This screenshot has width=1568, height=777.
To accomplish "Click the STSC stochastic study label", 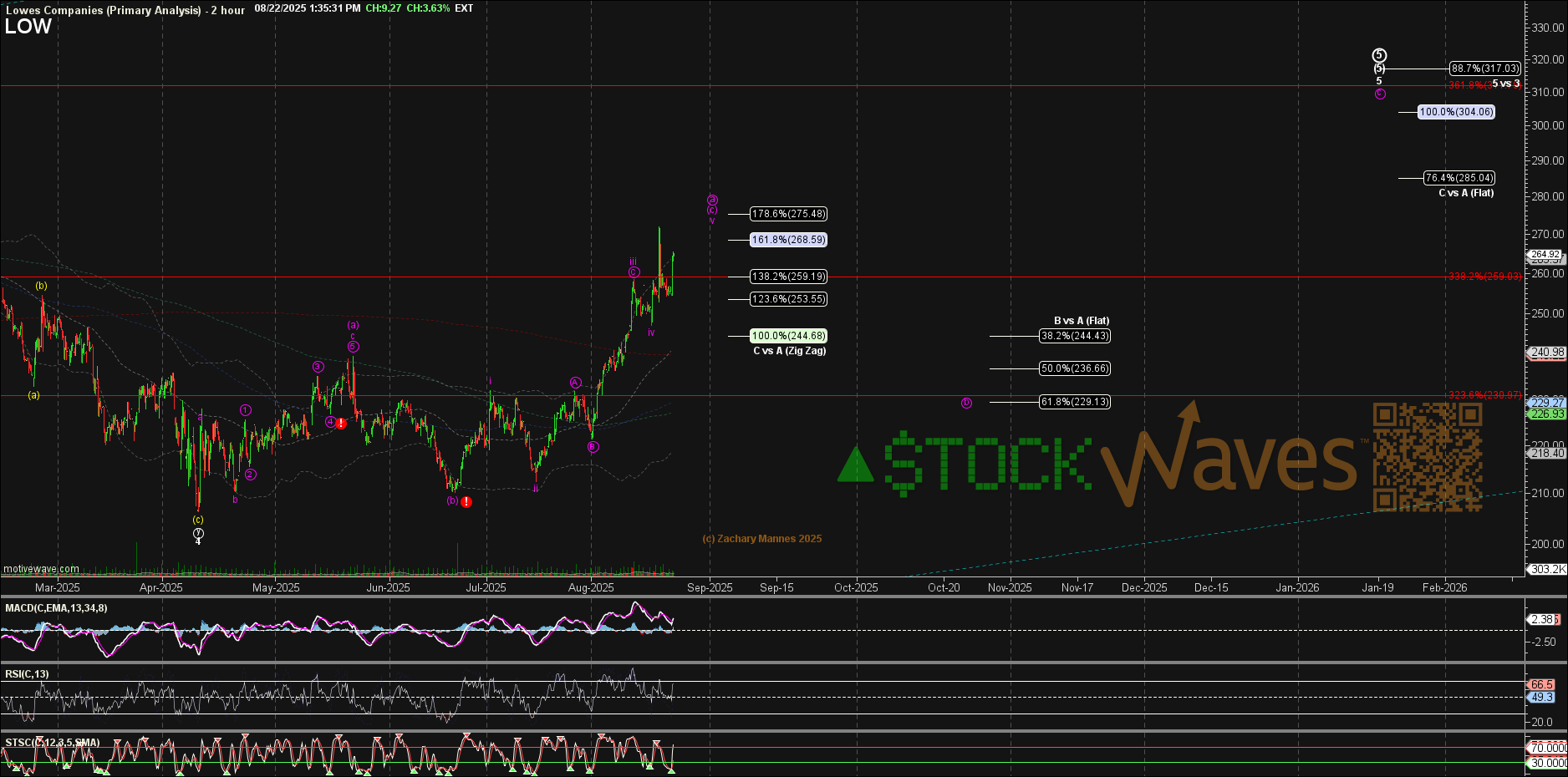I will tap(53, 743).
